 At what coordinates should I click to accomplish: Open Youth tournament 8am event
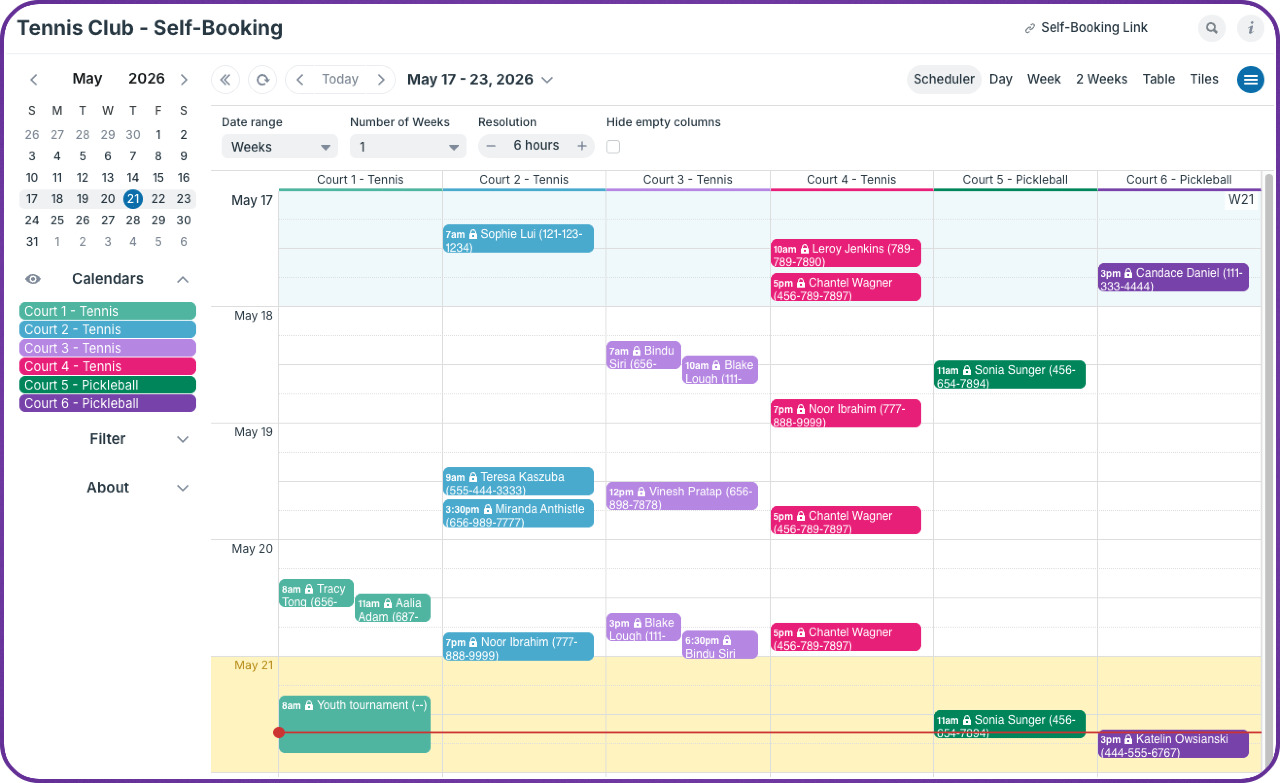point(354,724)
